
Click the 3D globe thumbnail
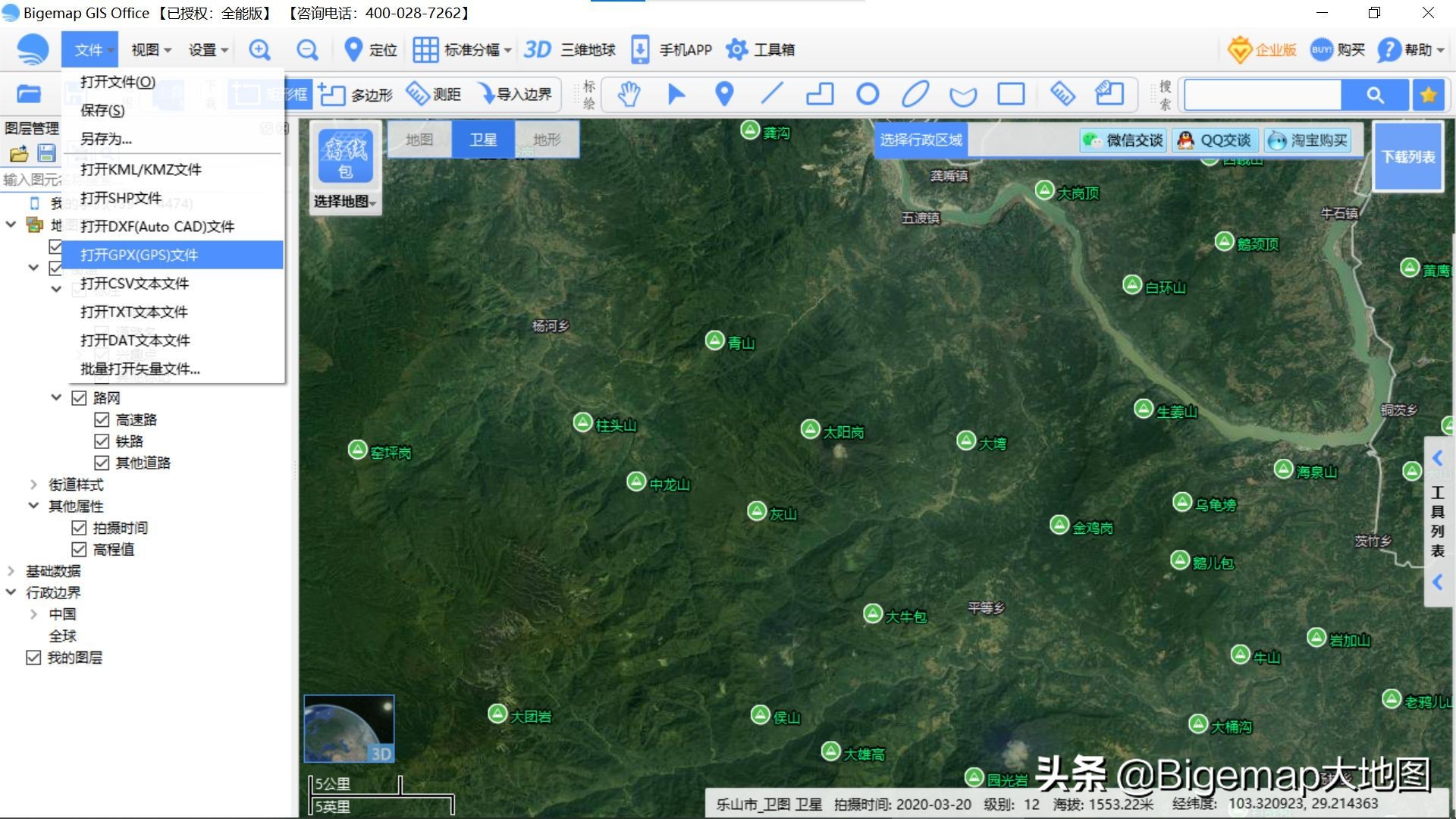(x=349, y=729)
